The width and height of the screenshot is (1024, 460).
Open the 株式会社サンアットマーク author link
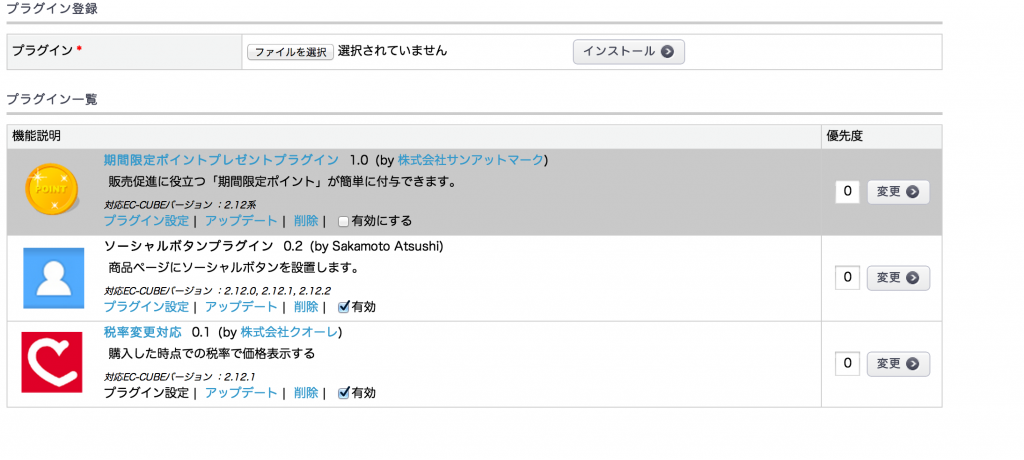pos(470,159)
